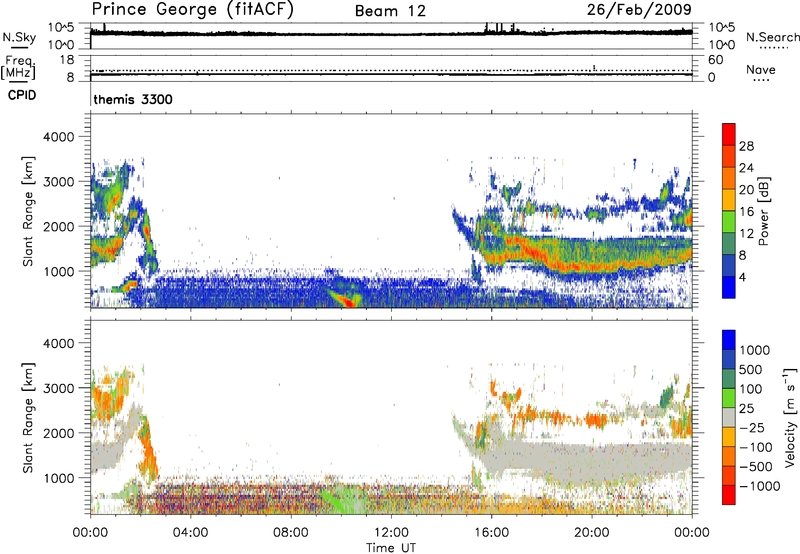Click the 'Beam 12' label

(390, 11)
